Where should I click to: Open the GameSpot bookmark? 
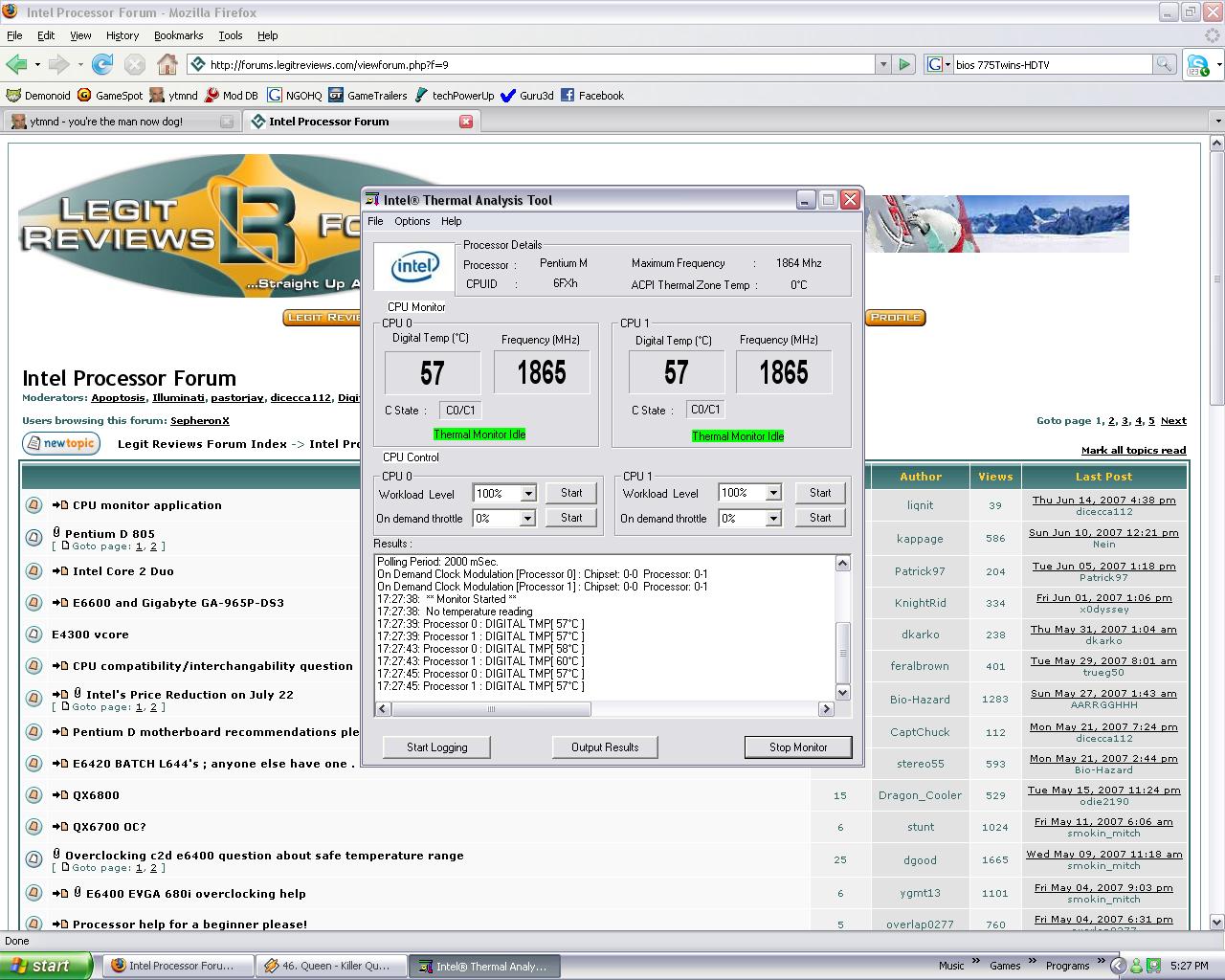[110, 96]
